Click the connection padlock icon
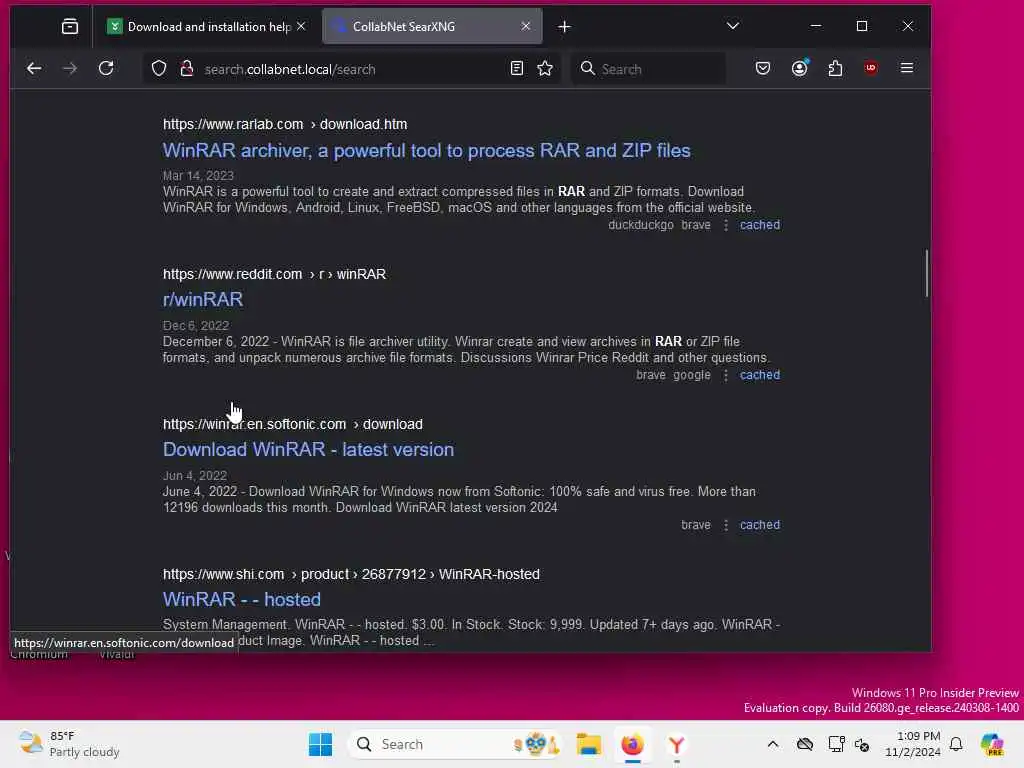 click(187, 69)
